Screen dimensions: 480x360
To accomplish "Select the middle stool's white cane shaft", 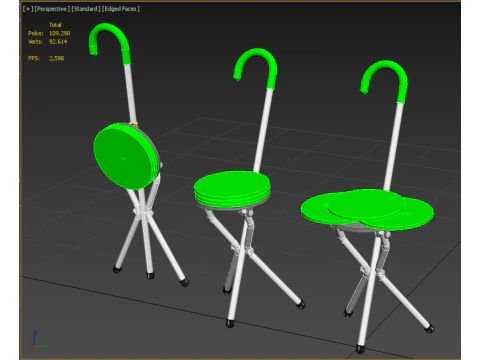I will tap(264, 130).
